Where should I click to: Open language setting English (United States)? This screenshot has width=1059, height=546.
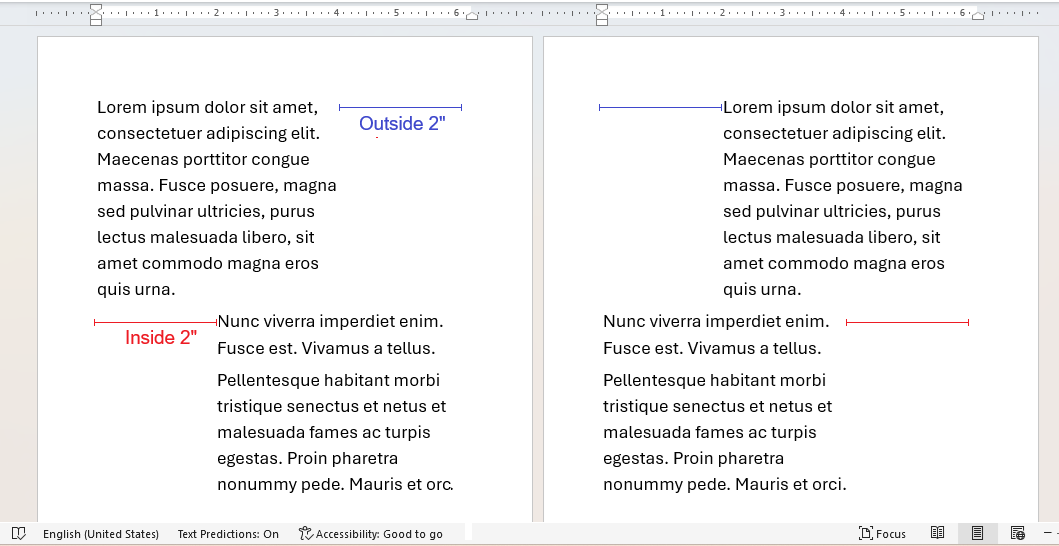pyautogui.click(x=101, y=534)
